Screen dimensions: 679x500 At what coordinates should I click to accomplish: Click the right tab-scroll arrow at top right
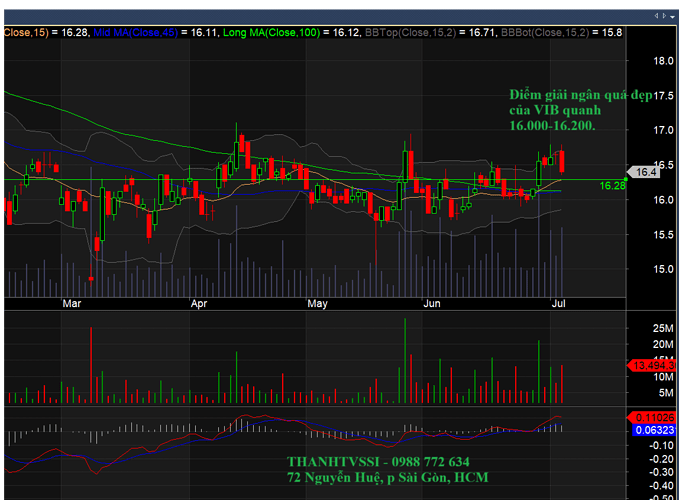click(x=664, y=16)
